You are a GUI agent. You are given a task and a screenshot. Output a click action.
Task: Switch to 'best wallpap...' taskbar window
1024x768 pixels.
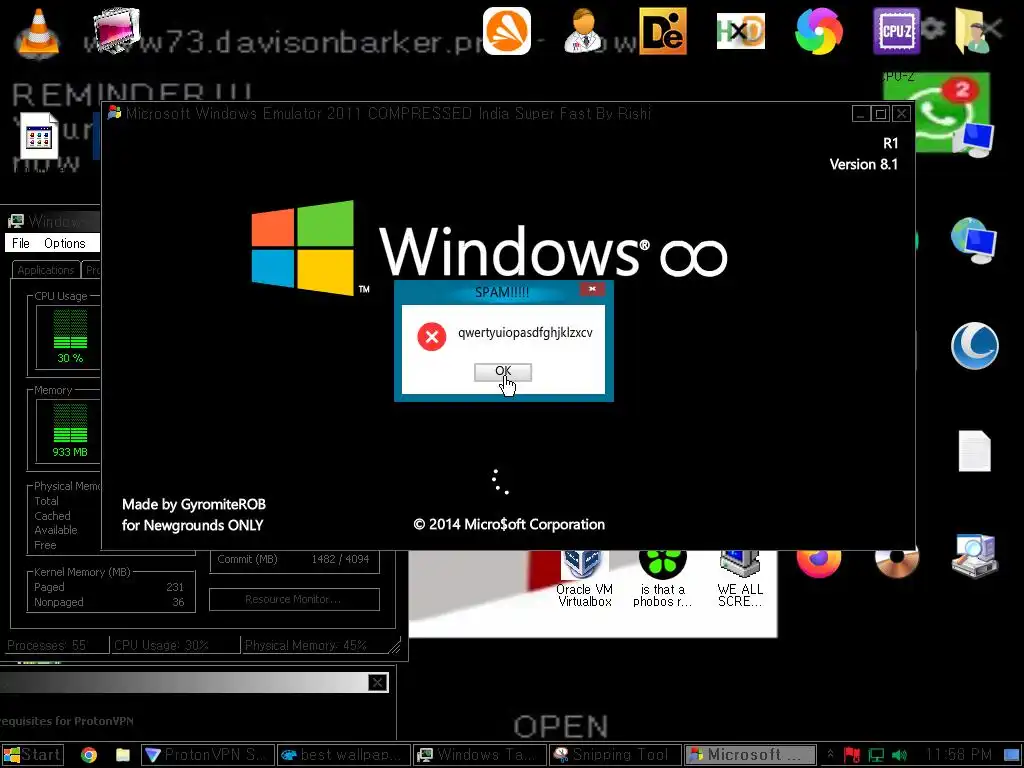(x=344, y=755)
